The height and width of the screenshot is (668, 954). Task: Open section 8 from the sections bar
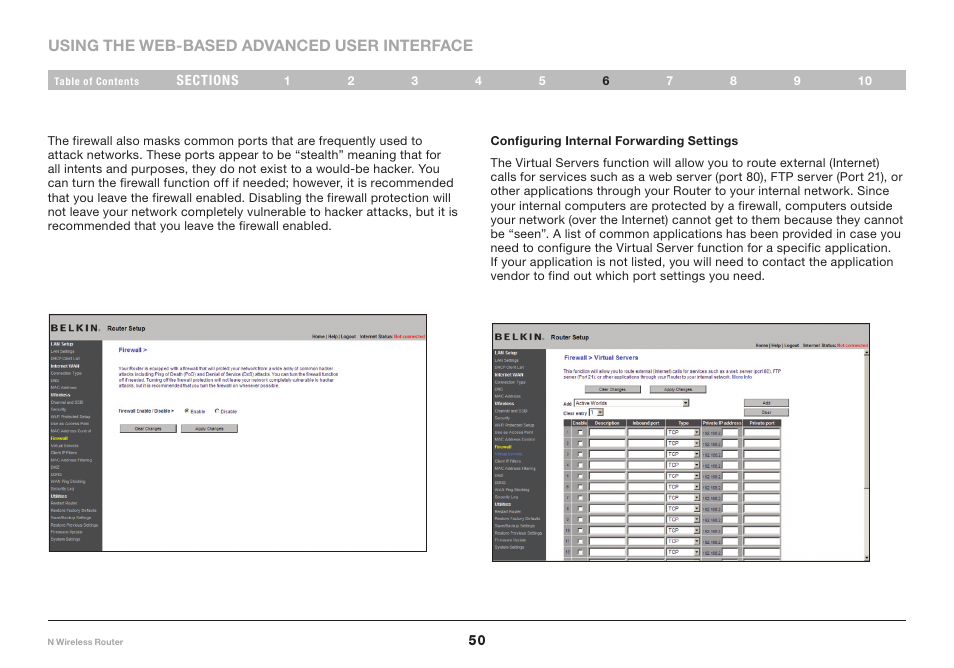click(733, 81)
